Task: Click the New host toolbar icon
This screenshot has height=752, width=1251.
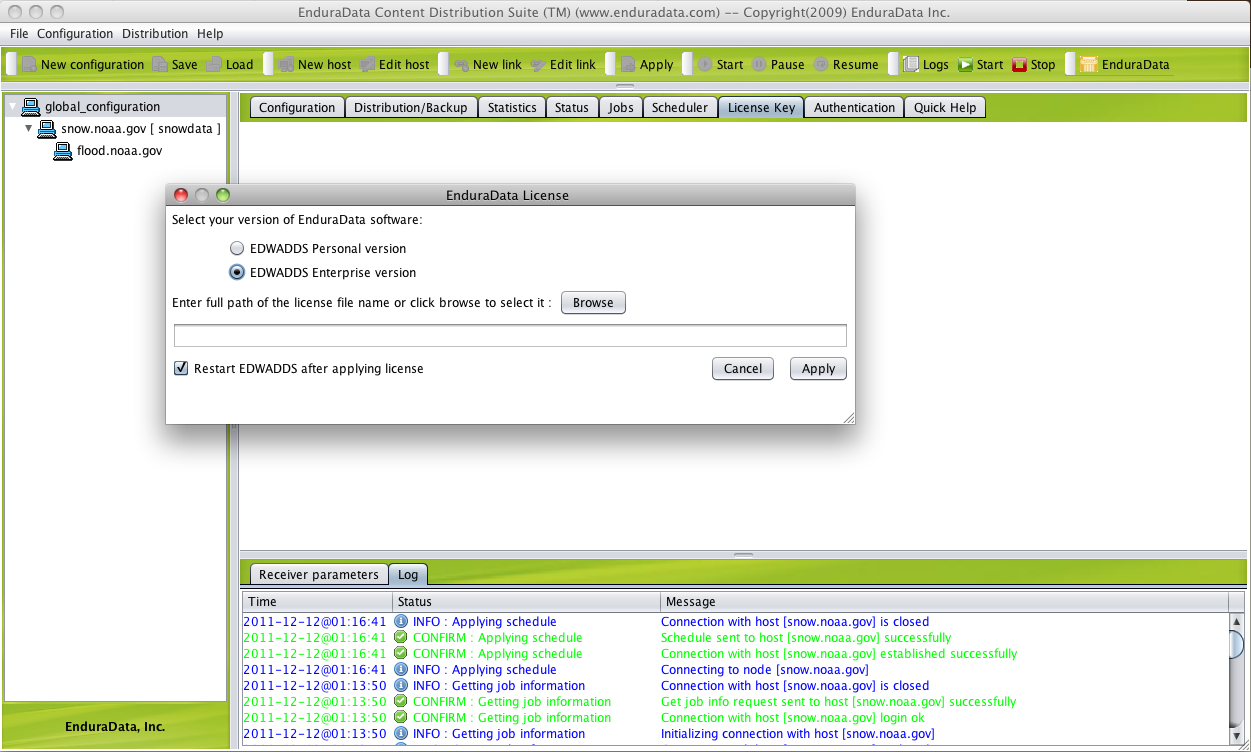Action: point(286,64)
